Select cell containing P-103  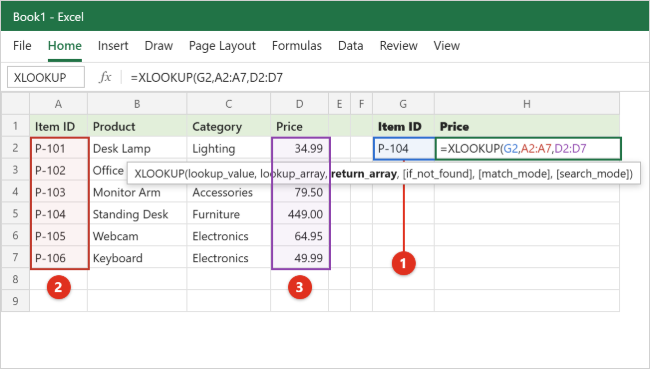[x=58, y=192]
